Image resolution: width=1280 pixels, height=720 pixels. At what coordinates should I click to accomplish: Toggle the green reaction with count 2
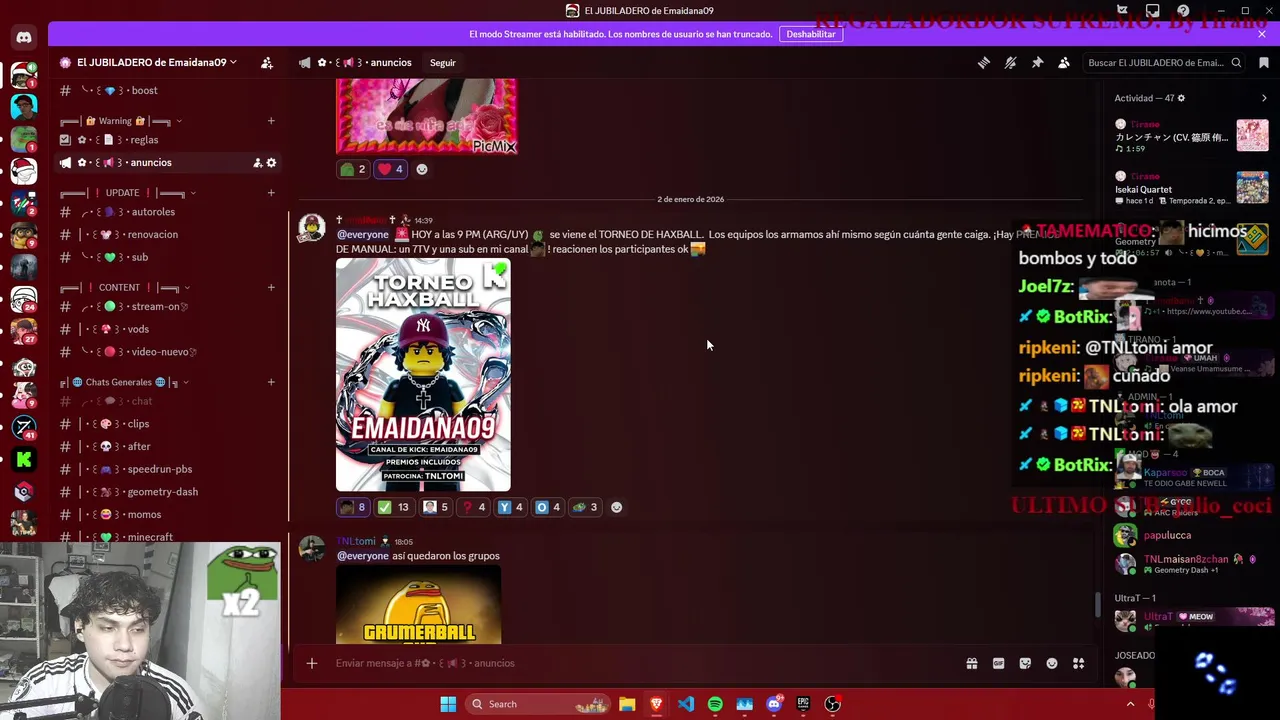click(x=353, y=169)
